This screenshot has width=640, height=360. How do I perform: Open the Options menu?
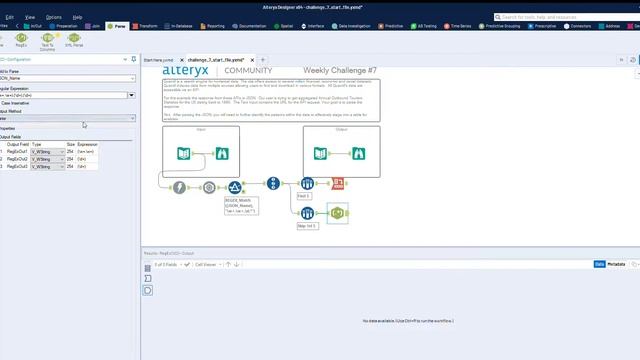coord(53,17)
